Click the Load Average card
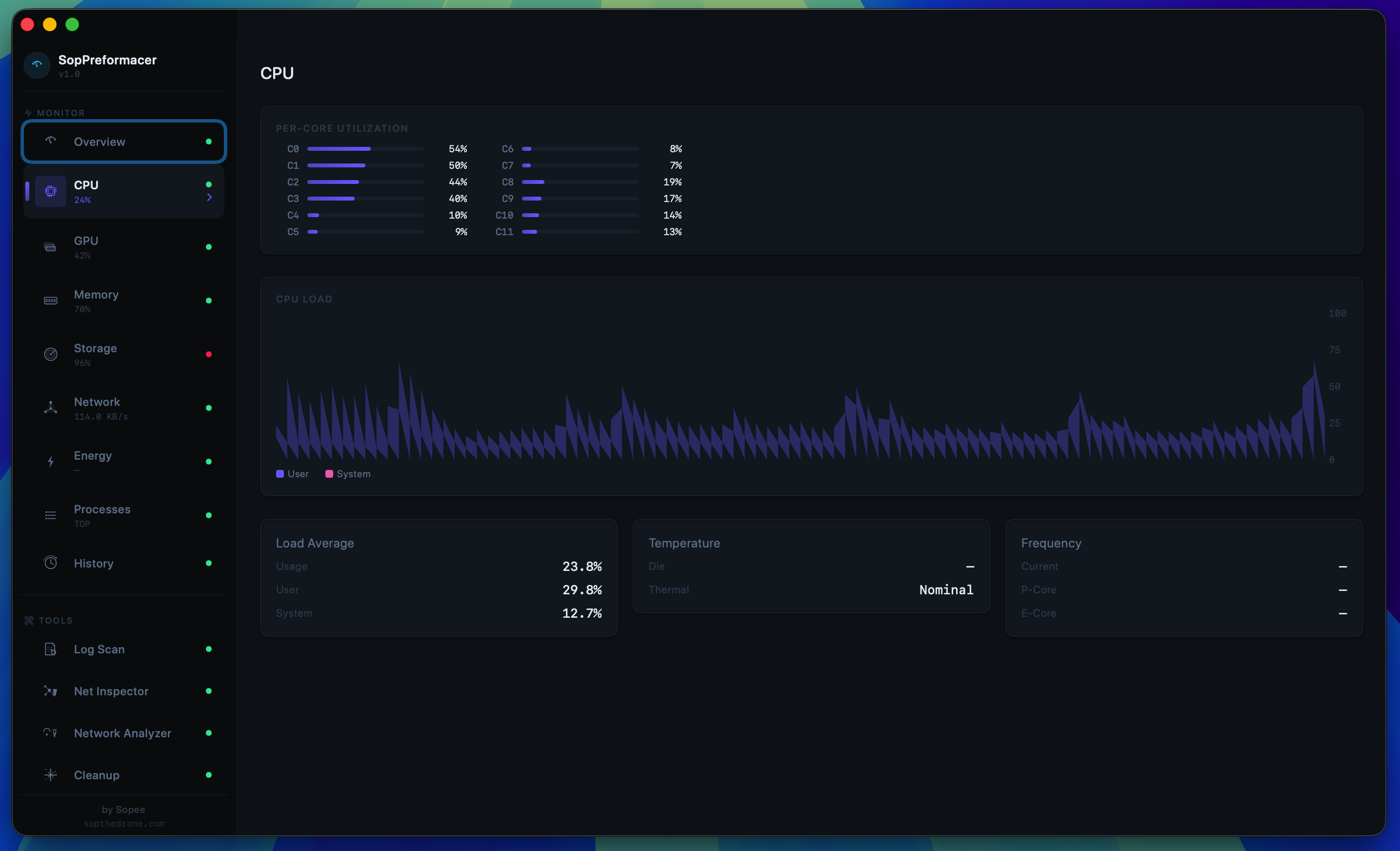The height and width of the screenshot is (851, 1400). coord(439,578)
